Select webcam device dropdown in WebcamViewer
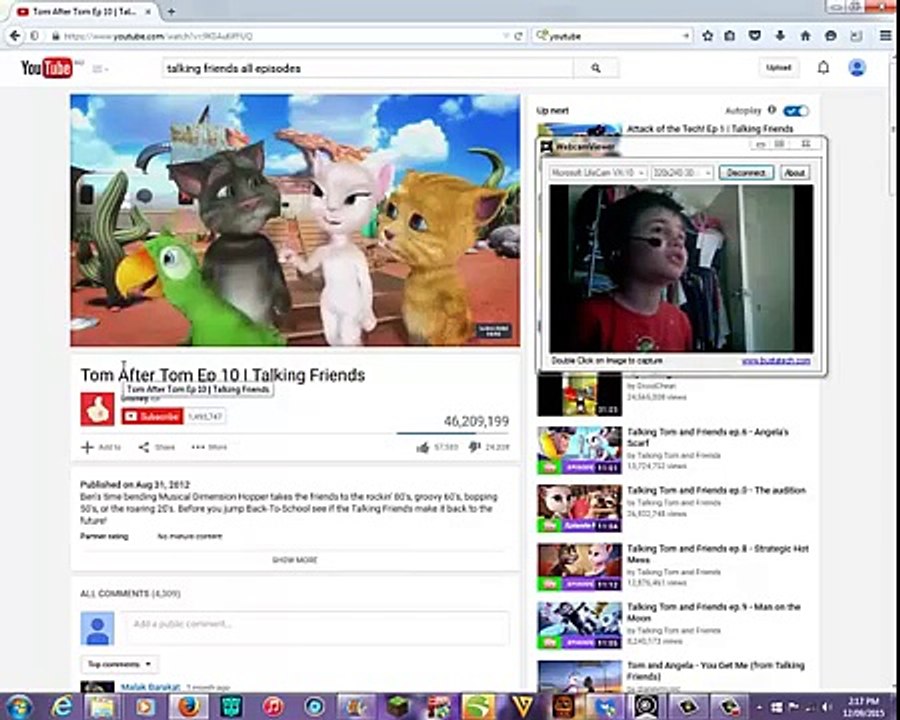900x720 pixels. (598, 172)
